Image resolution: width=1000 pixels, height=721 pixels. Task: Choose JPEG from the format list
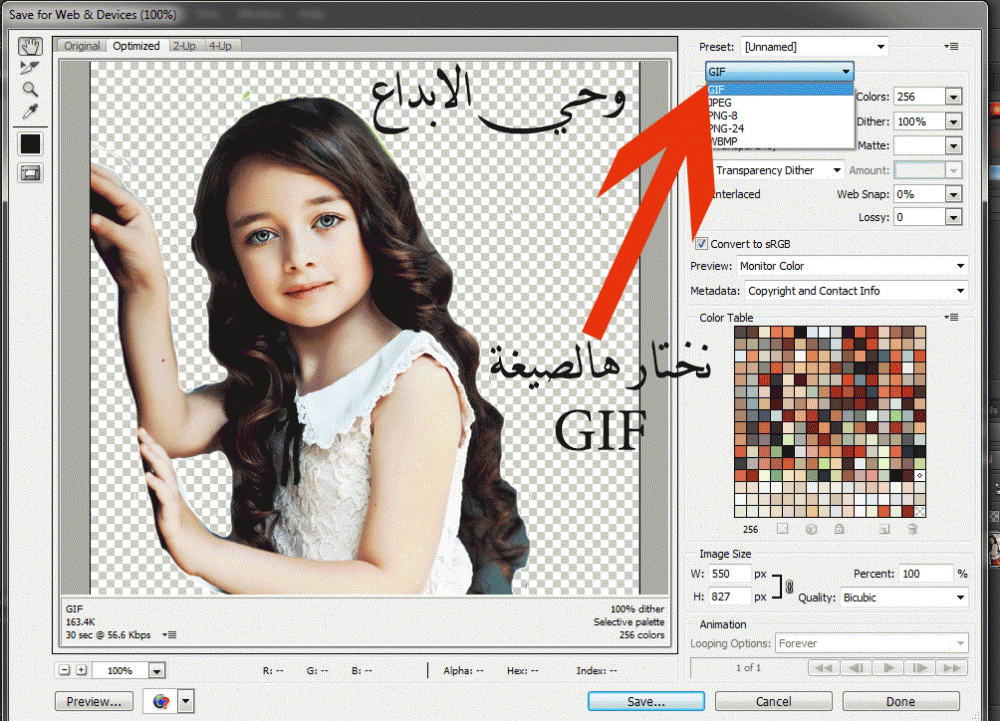(720, 102)
